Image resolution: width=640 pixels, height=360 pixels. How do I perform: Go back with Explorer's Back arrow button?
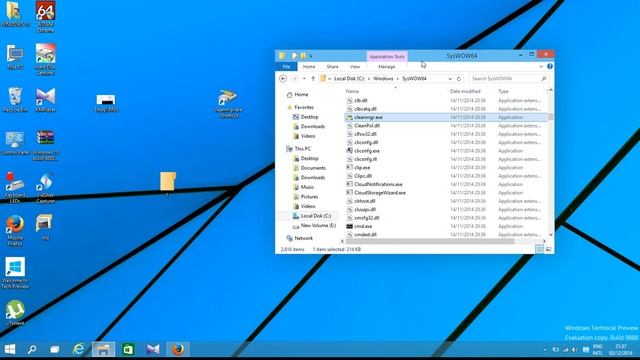coord(283,78)
